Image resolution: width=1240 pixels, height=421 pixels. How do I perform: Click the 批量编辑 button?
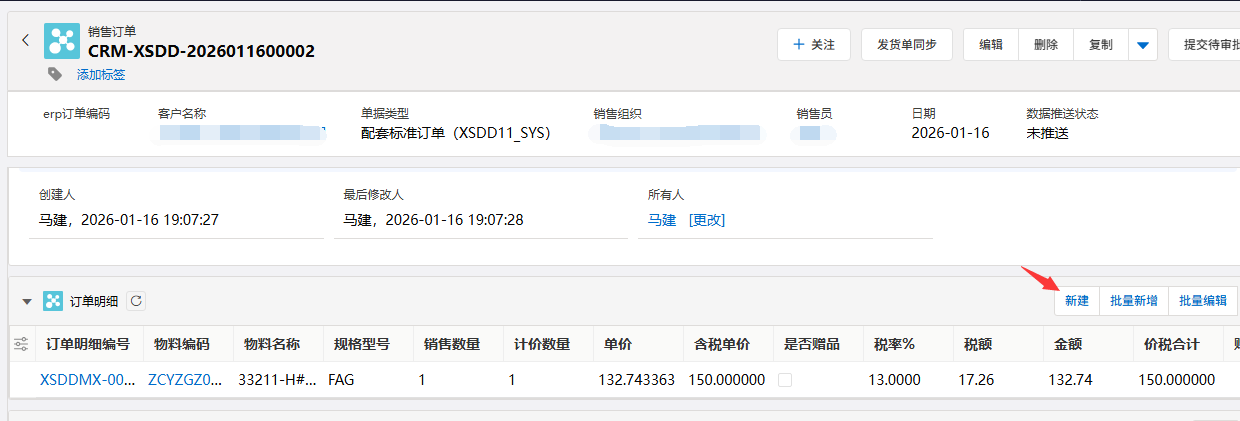(1203, 301)
